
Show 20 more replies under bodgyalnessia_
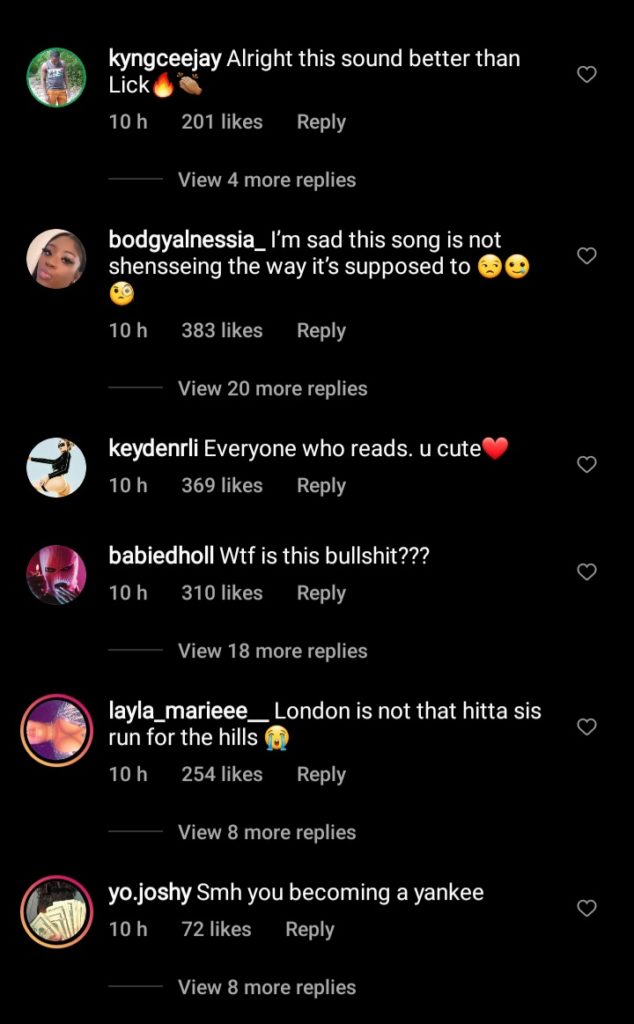(x=272, y=388)
